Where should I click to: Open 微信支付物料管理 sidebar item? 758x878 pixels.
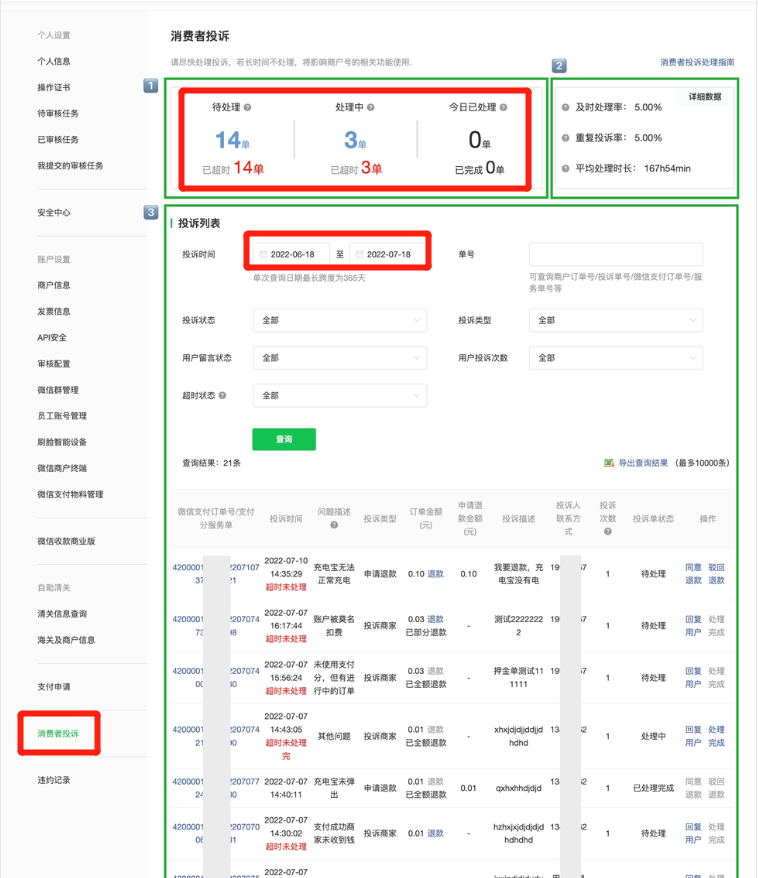(70, 494)
